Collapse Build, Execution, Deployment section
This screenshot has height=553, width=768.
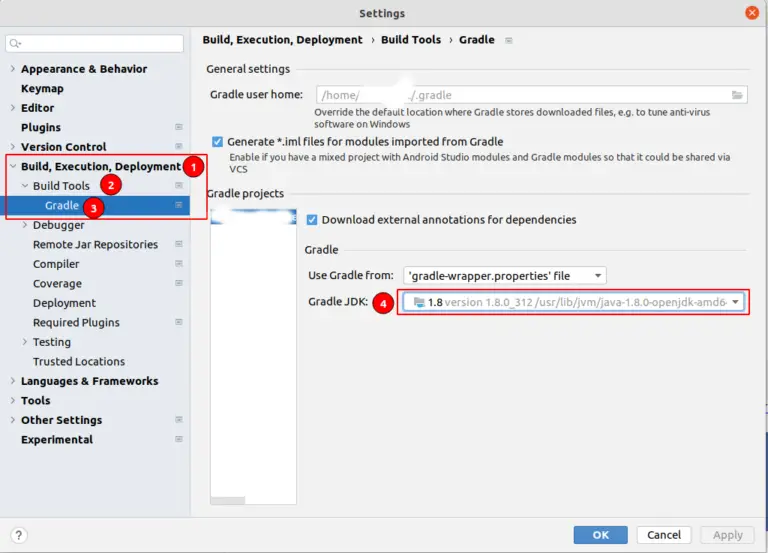[13, 166]
